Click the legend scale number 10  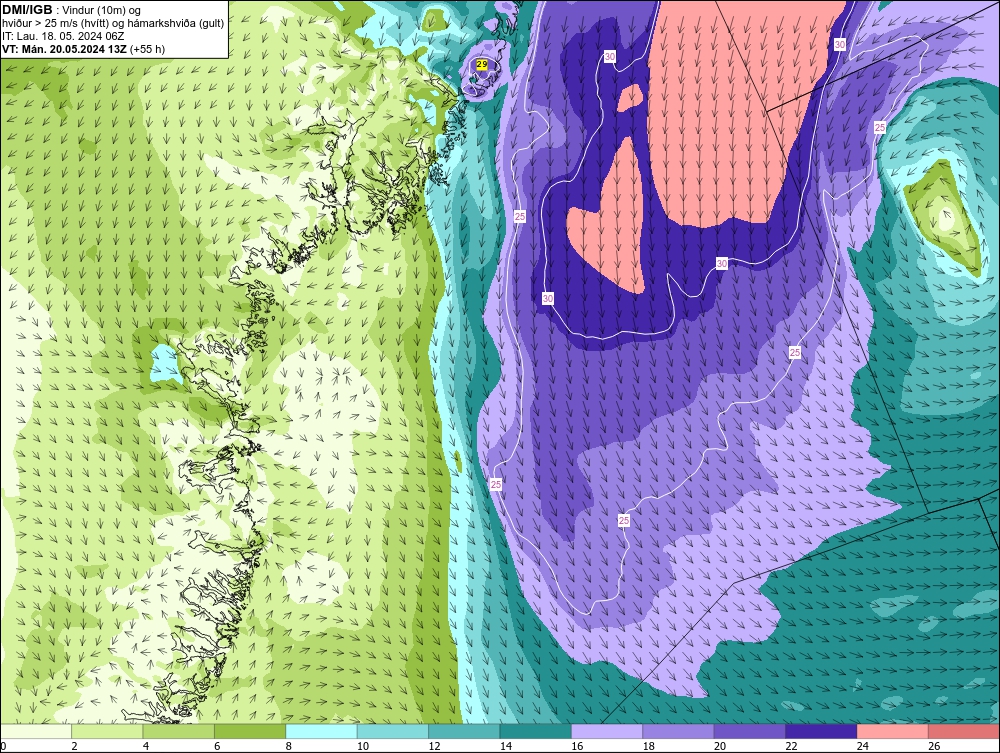(362, 746)
